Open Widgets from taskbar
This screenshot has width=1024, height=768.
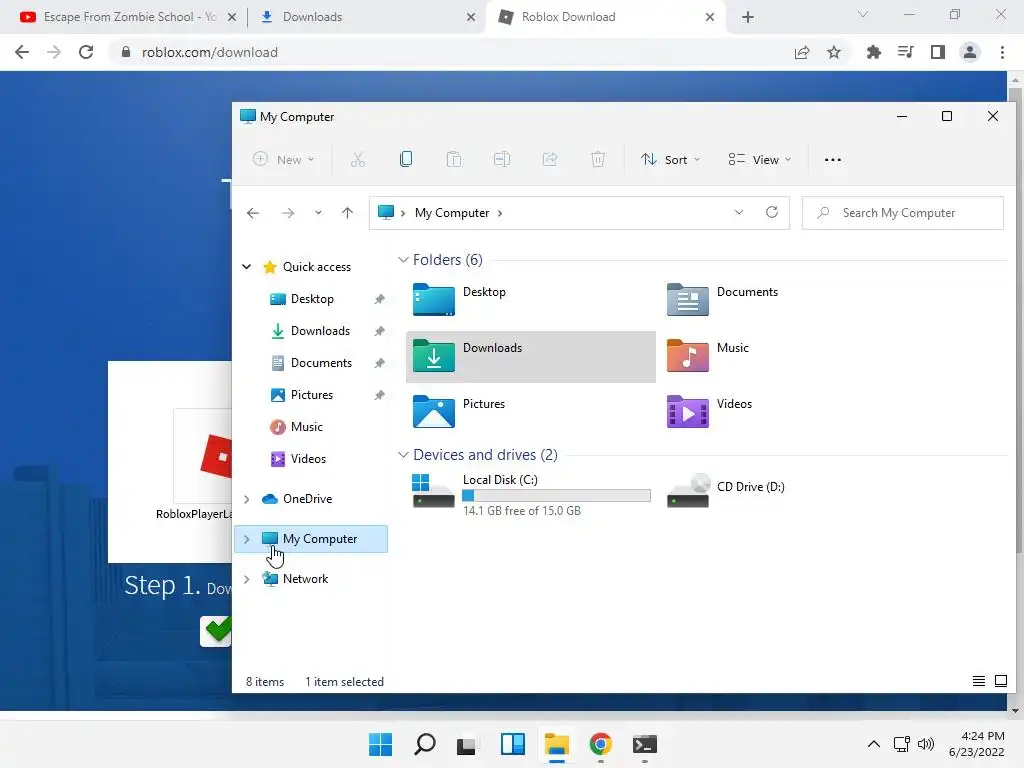[x=513, y=744]
